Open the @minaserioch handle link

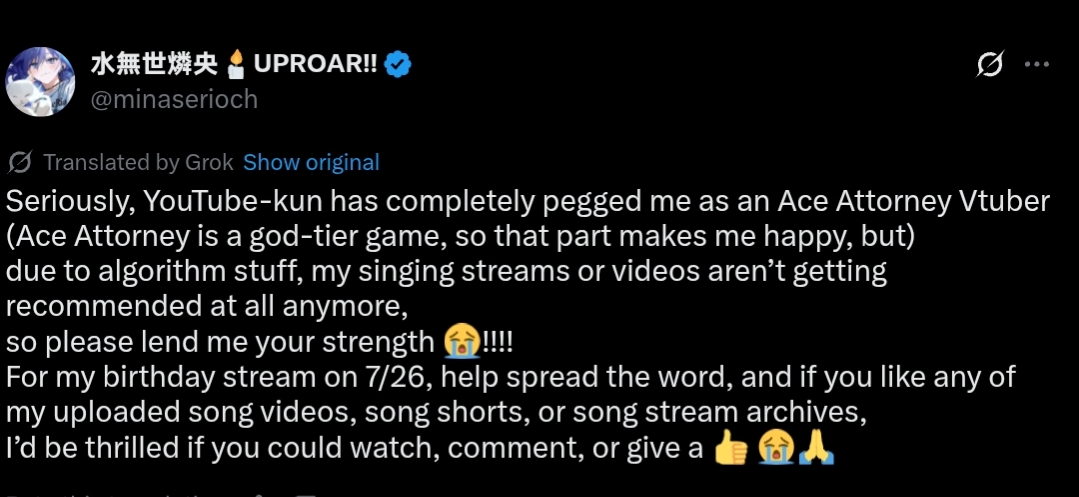[x=175, y=99]
